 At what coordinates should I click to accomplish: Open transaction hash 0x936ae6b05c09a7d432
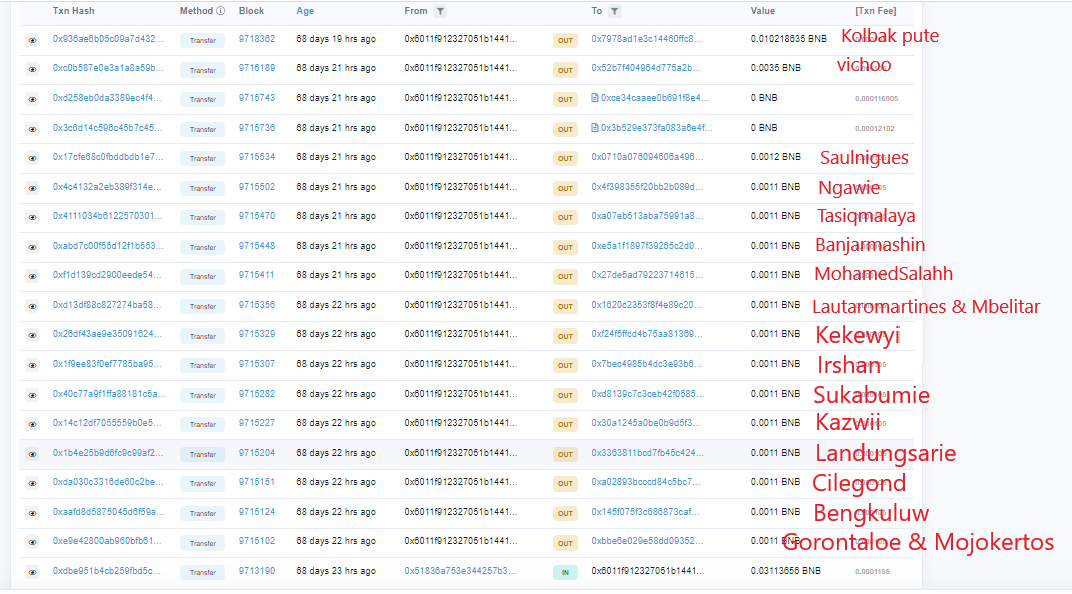(108, 39)
